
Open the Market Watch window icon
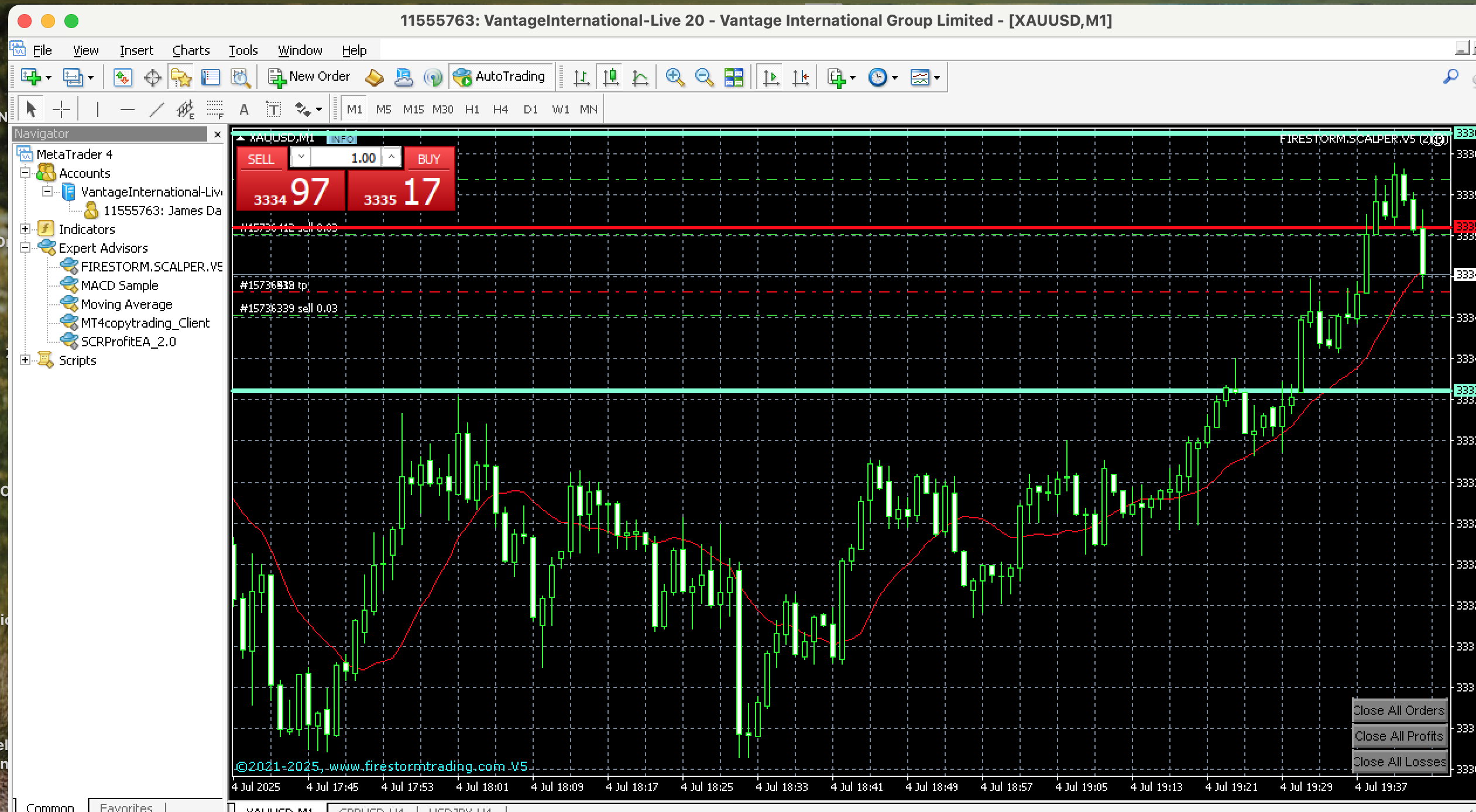122,77
